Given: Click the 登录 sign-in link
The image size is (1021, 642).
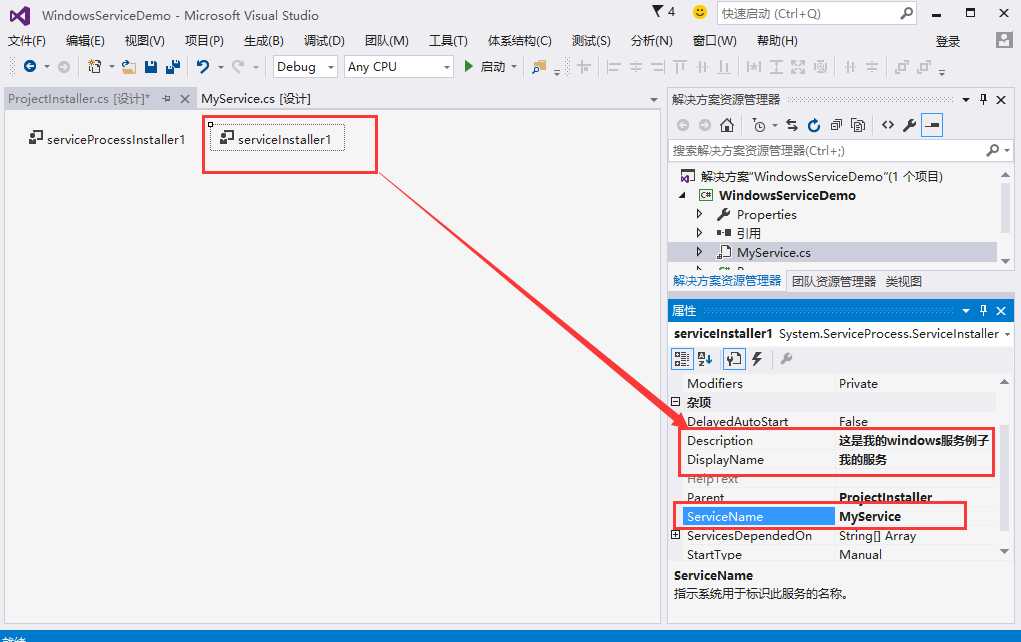Looking at the screenshot, I should (948, 41).
